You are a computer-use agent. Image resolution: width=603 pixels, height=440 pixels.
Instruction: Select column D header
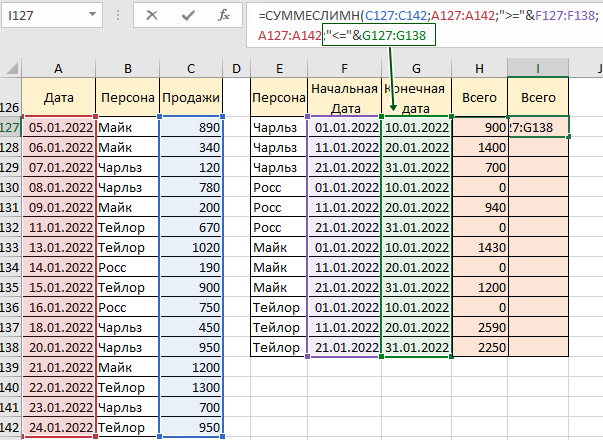(237, 68)
